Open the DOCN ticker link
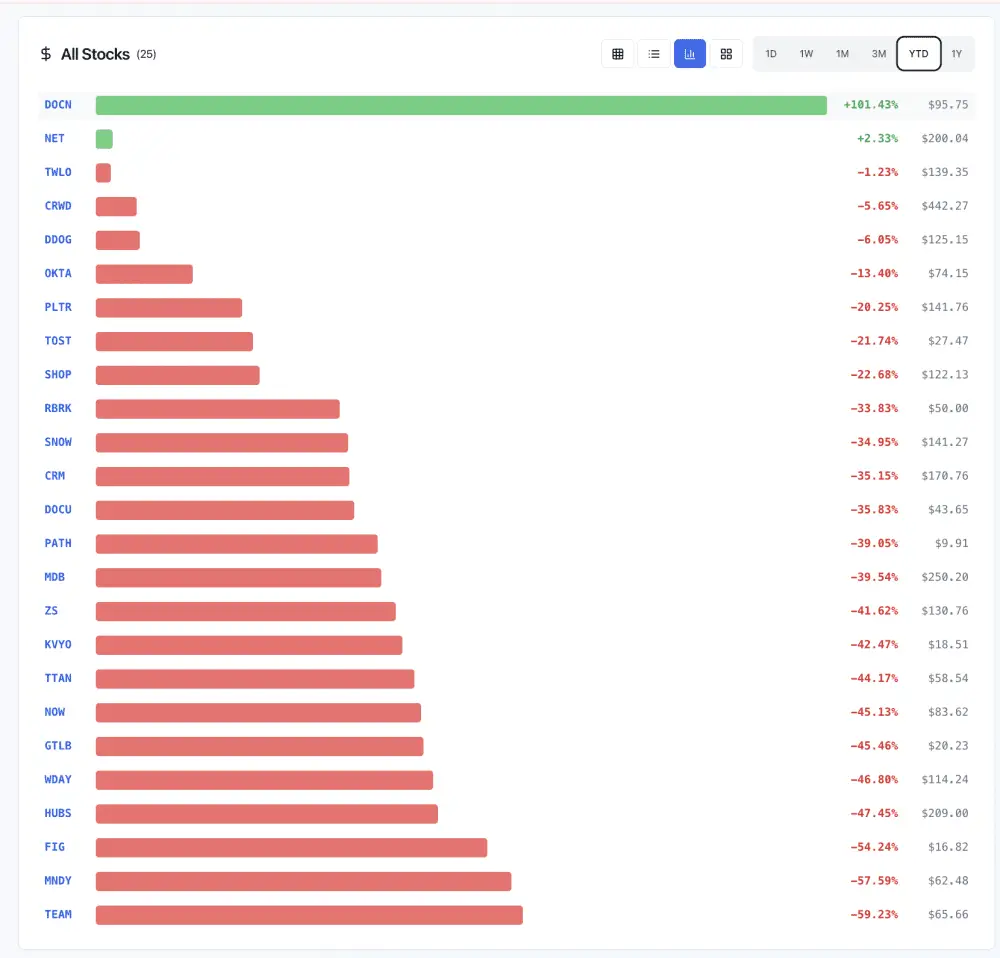This screenshot has width=1000, height=958. (58, 105)
